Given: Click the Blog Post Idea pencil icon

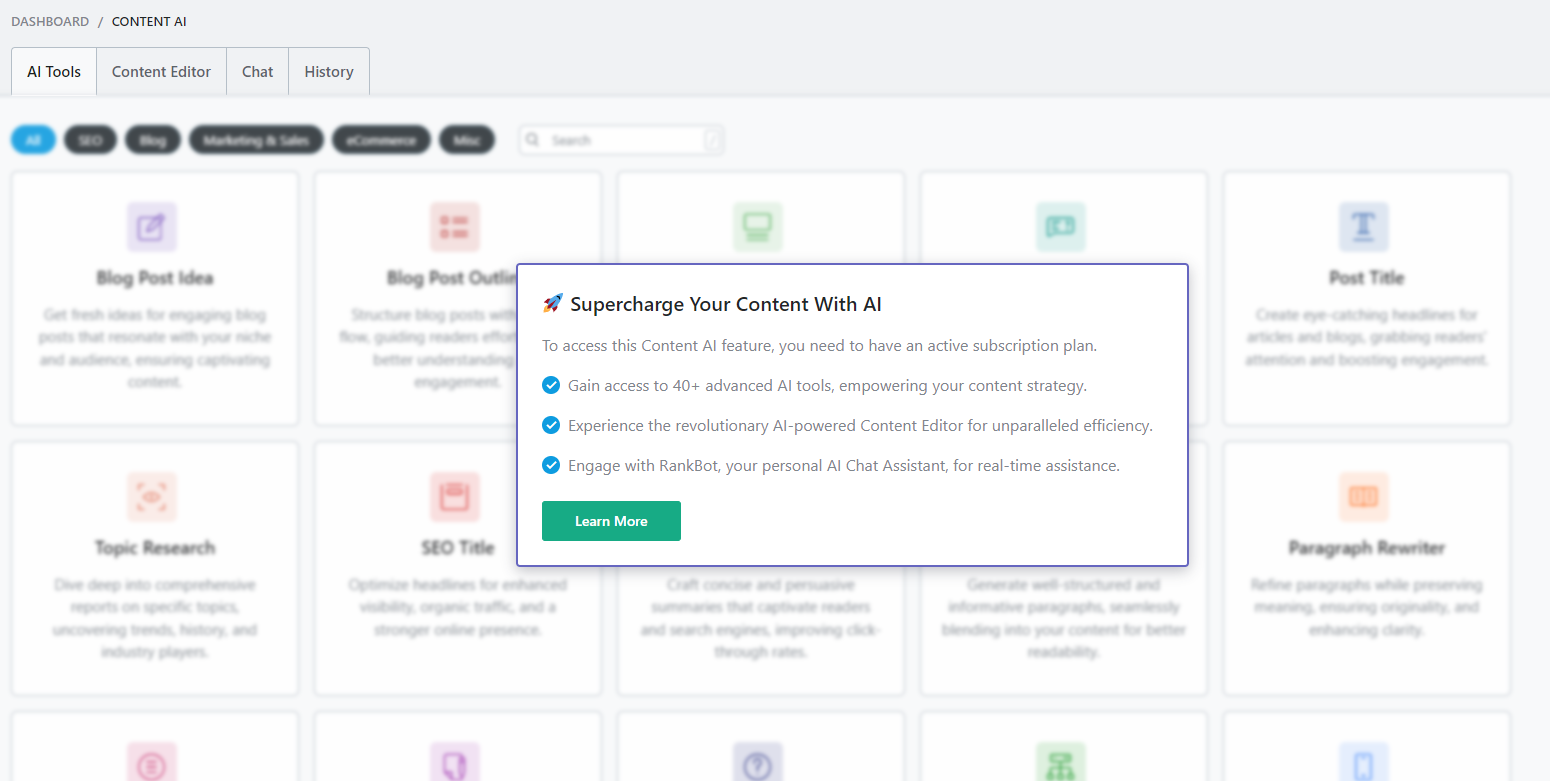Looking at the screenshot, I should (152, 227).
